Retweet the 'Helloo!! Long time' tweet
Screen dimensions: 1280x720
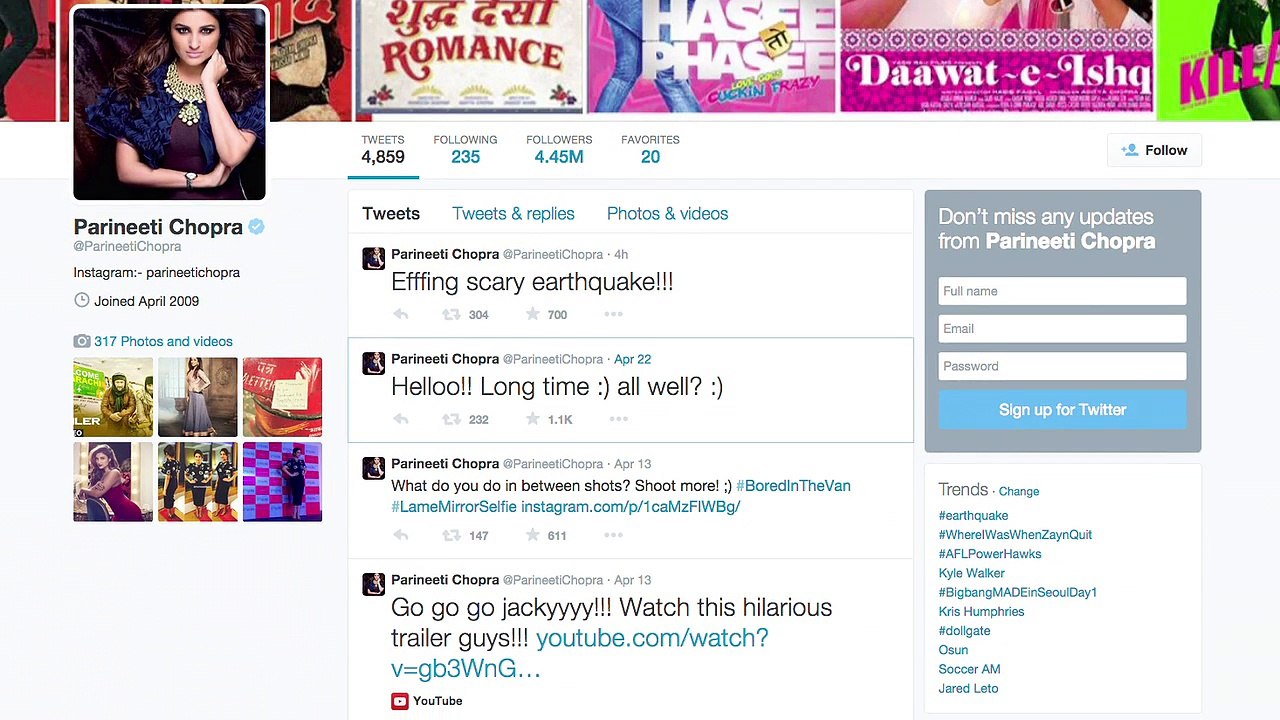coord(451,420)
